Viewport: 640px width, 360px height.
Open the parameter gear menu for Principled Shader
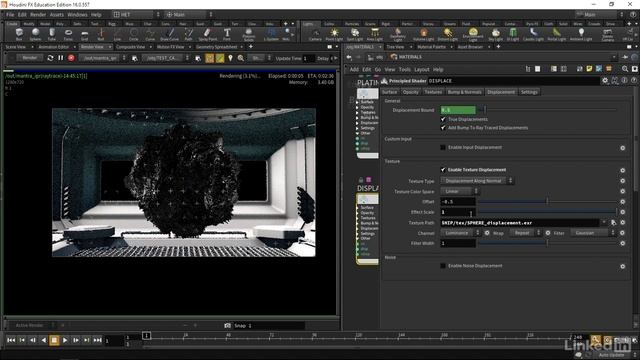pos(605,81)
